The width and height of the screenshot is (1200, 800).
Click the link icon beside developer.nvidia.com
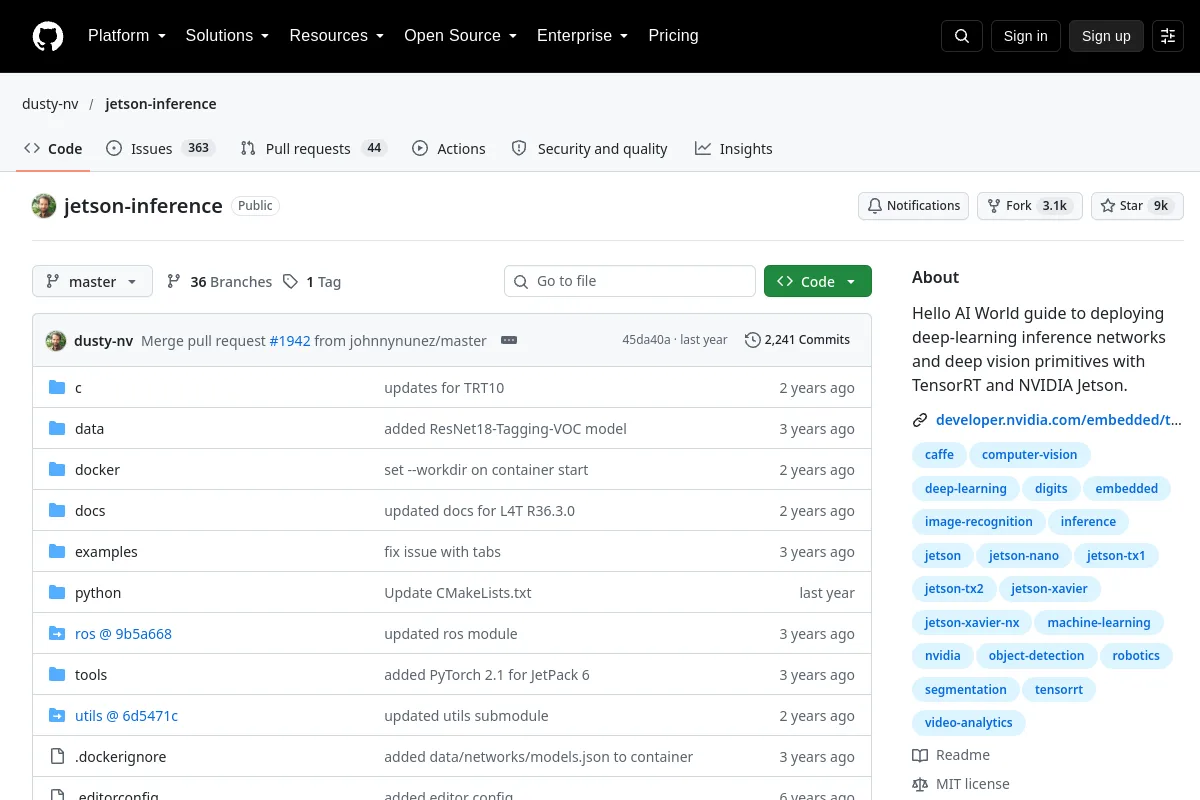point(920,421)
